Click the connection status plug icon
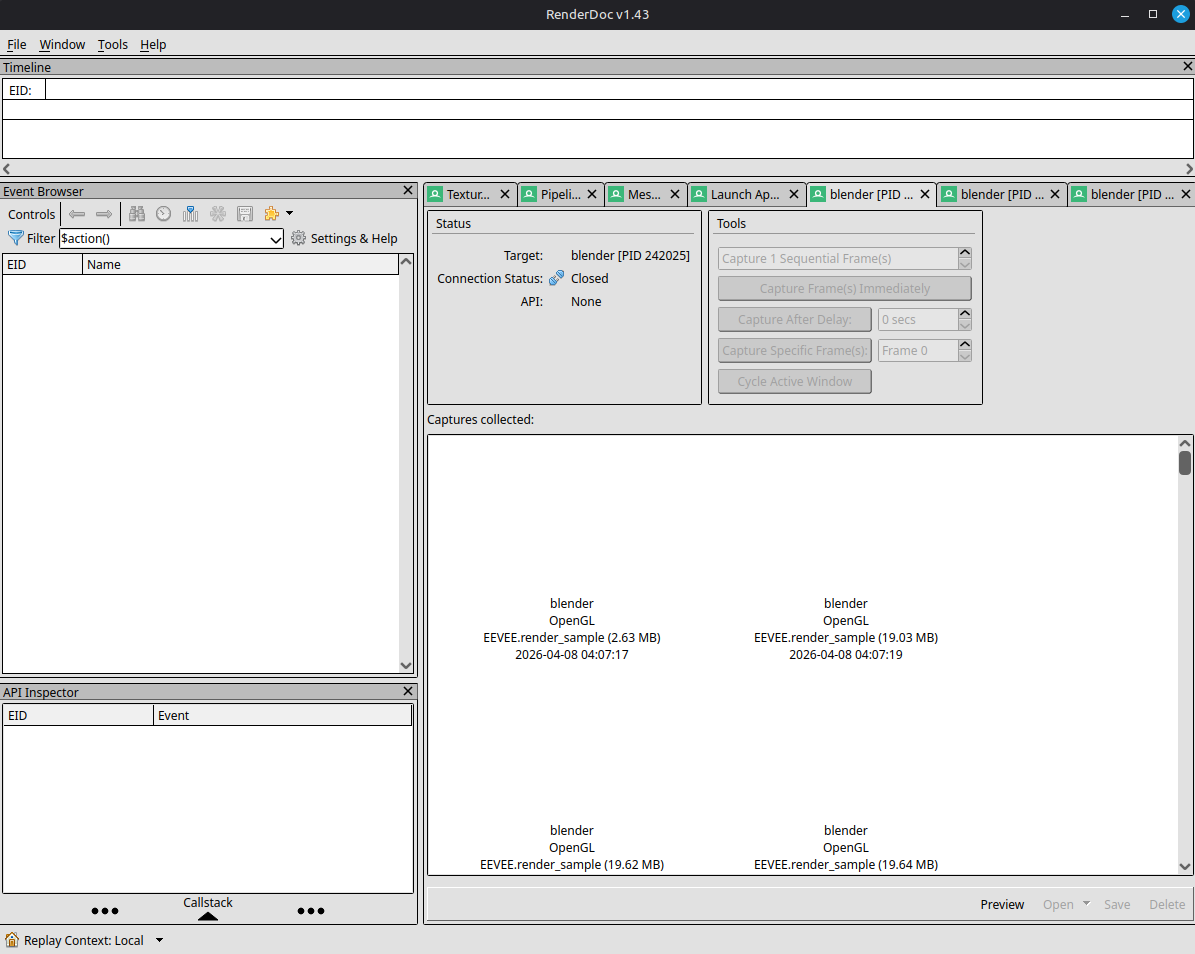The image size is (1195, 954). [556, 278]
